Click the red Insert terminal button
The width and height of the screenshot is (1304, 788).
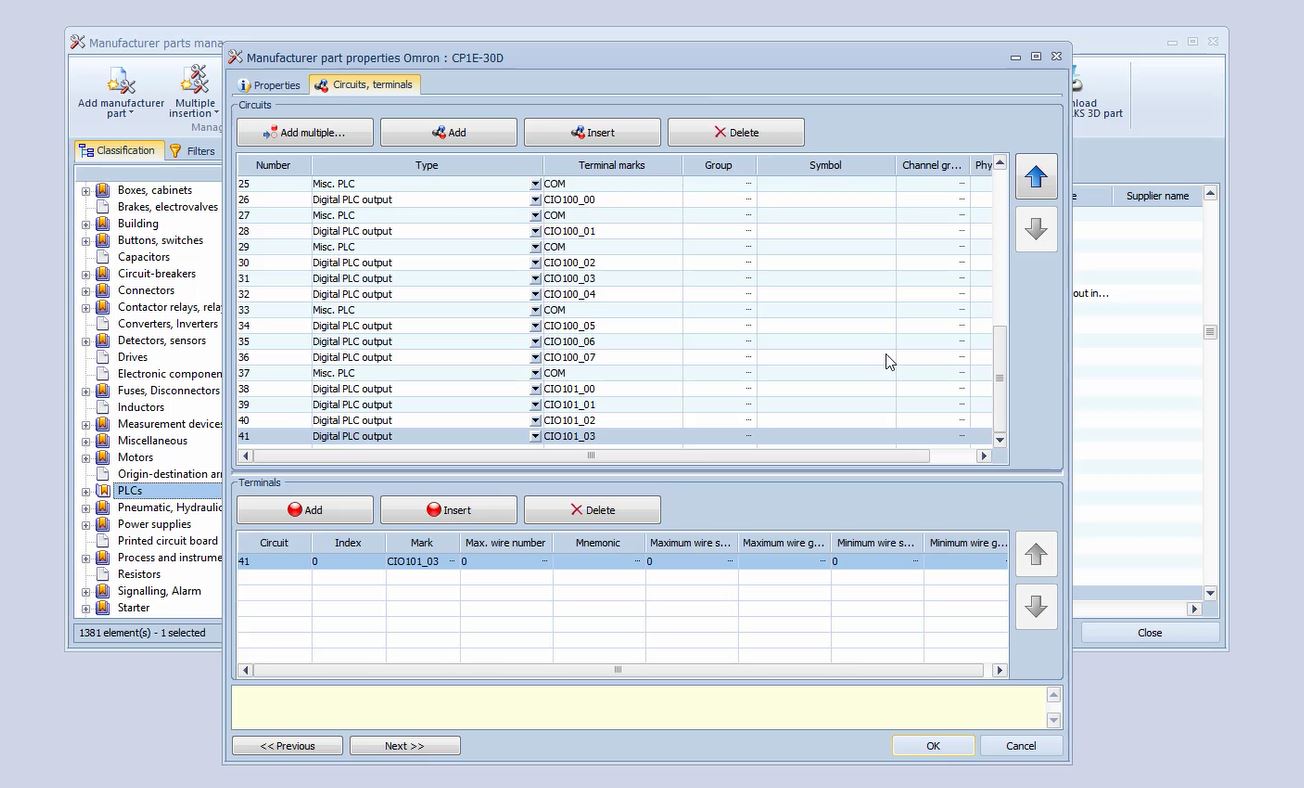448,510
